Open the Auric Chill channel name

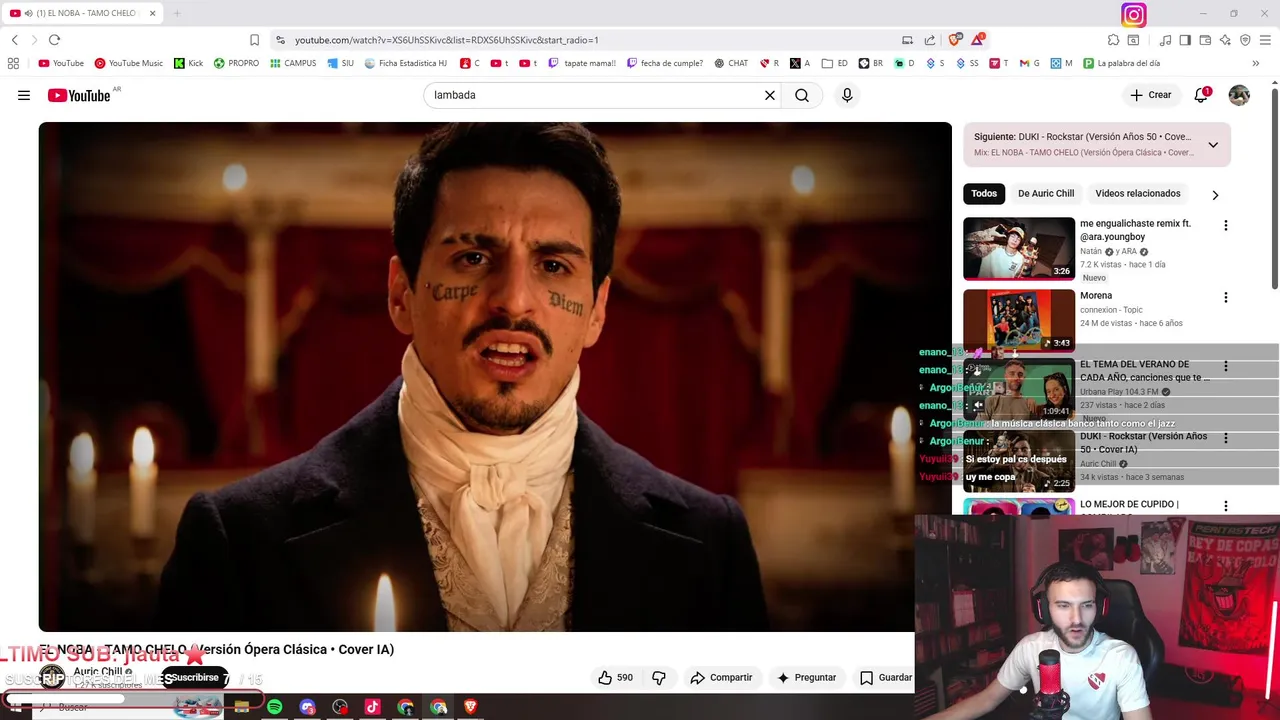point(98,672)
